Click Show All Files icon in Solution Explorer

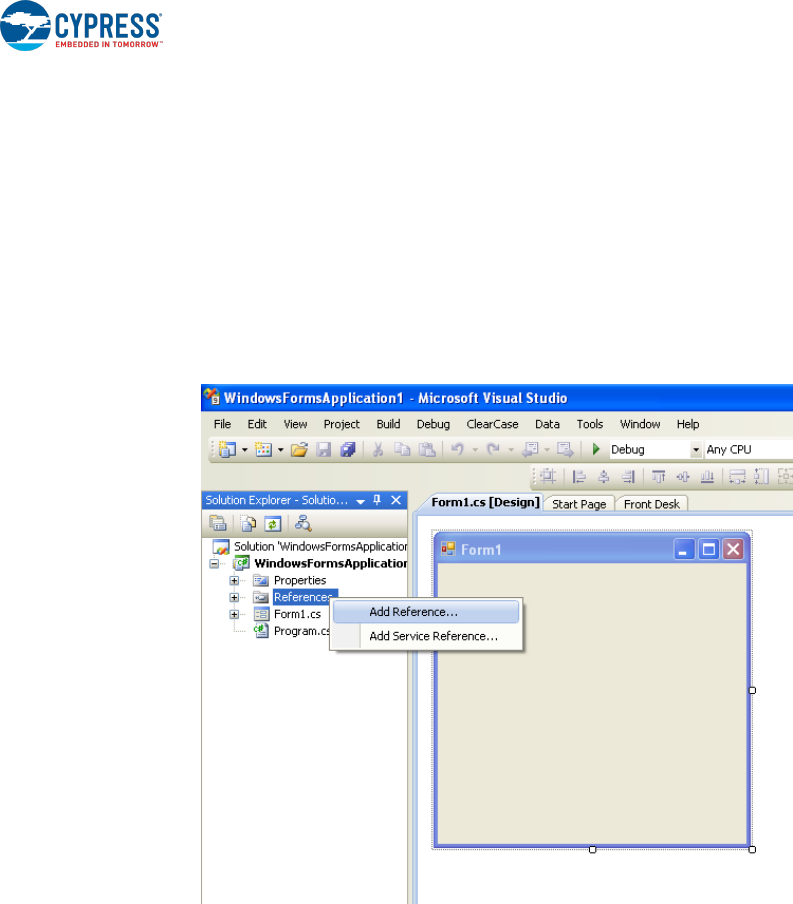(249, 523)
